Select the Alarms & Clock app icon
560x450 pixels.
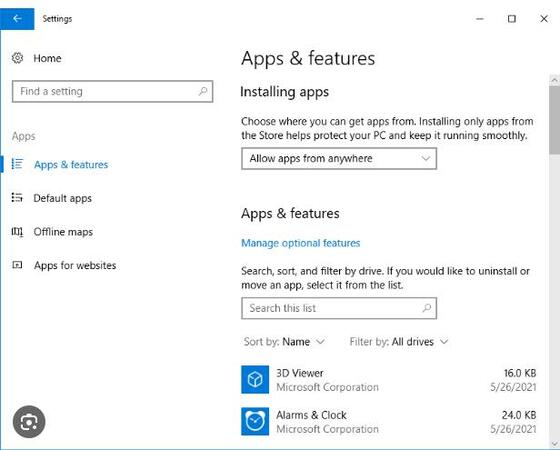tap(255, 421)
